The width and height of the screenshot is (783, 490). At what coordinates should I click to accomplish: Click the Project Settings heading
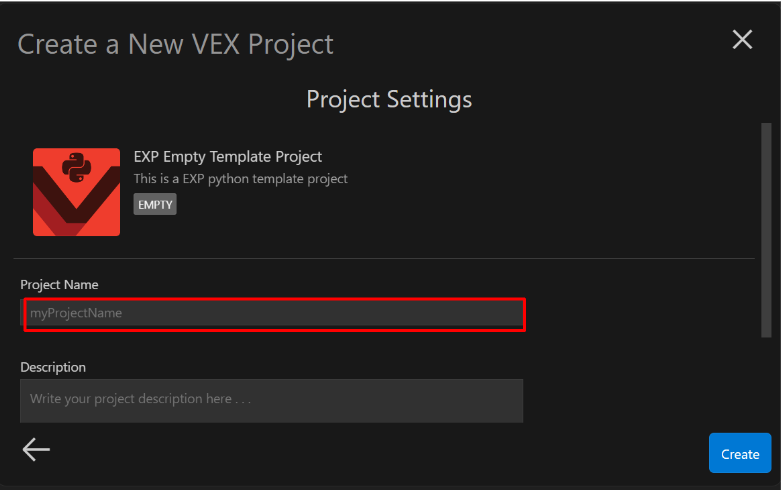pyautogui.click(x=389, y=100)
